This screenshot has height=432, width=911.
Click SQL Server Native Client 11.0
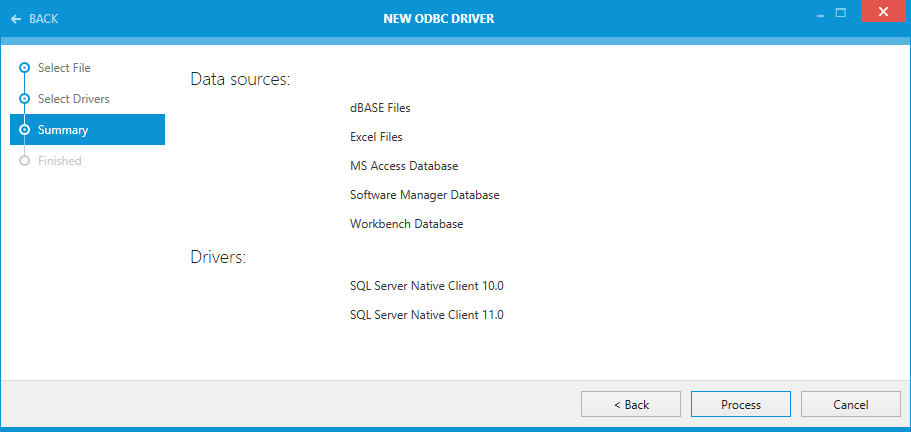[426, 315]
